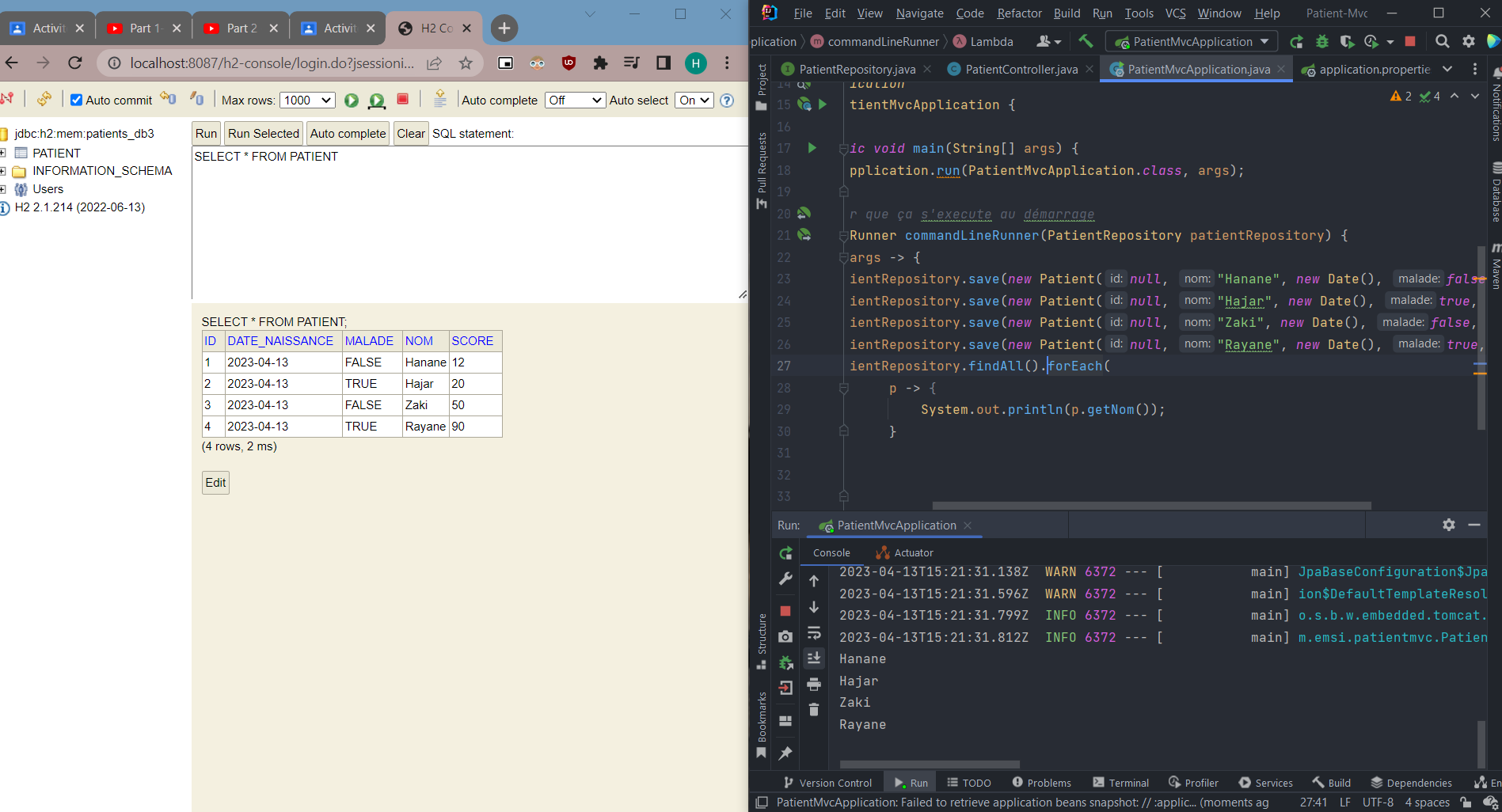Open Search Everywhere magnifier icon
1502x812 pixels.
pos(1442,41)
